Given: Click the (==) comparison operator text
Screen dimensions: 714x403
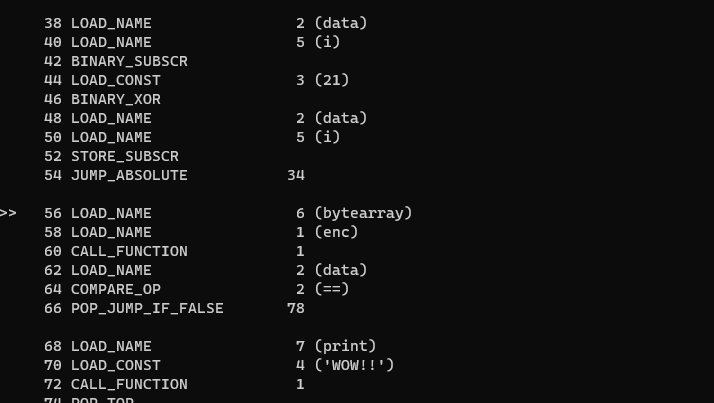Looking at the screenshot, I should tap(331, 289).
